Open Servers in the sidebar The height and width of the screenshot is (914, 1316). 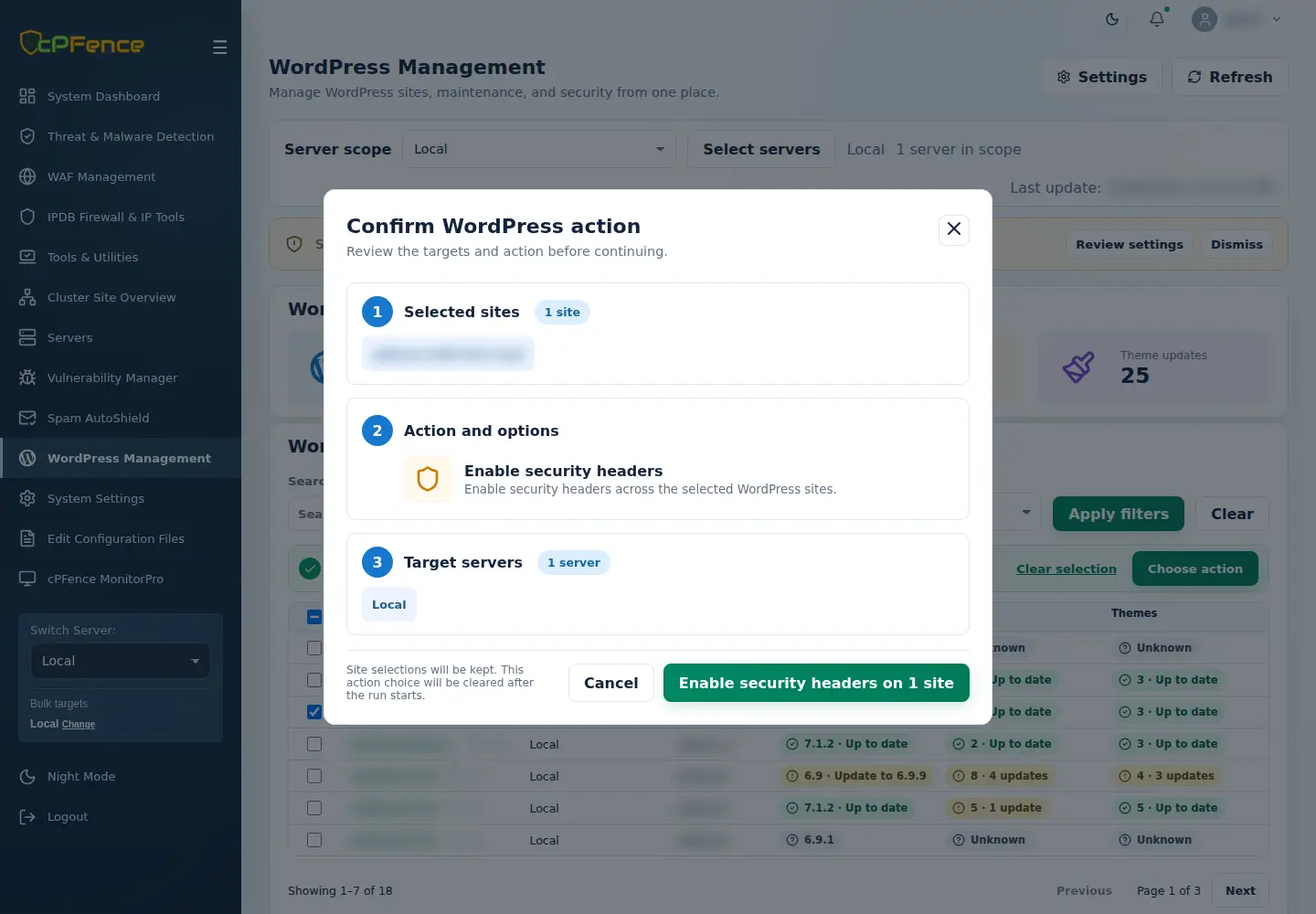[121, 337]
